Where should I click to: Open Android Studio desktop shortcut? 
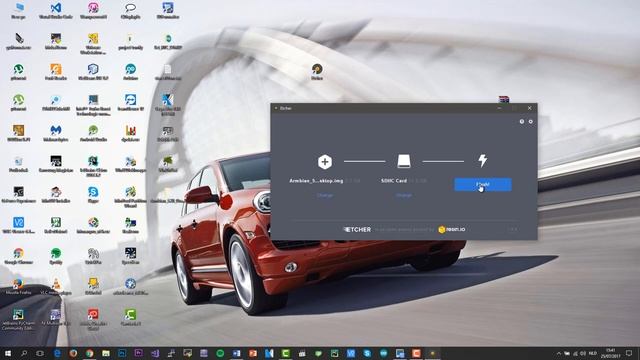pyautogui.click(x=93, y=133)
